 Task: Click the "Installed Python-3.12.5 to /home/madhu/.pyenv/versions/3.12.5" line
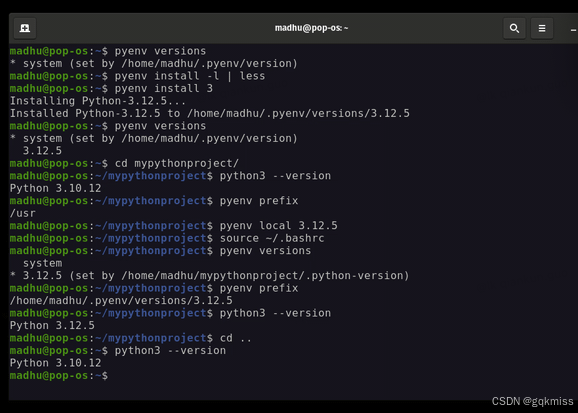coord(209,113)
